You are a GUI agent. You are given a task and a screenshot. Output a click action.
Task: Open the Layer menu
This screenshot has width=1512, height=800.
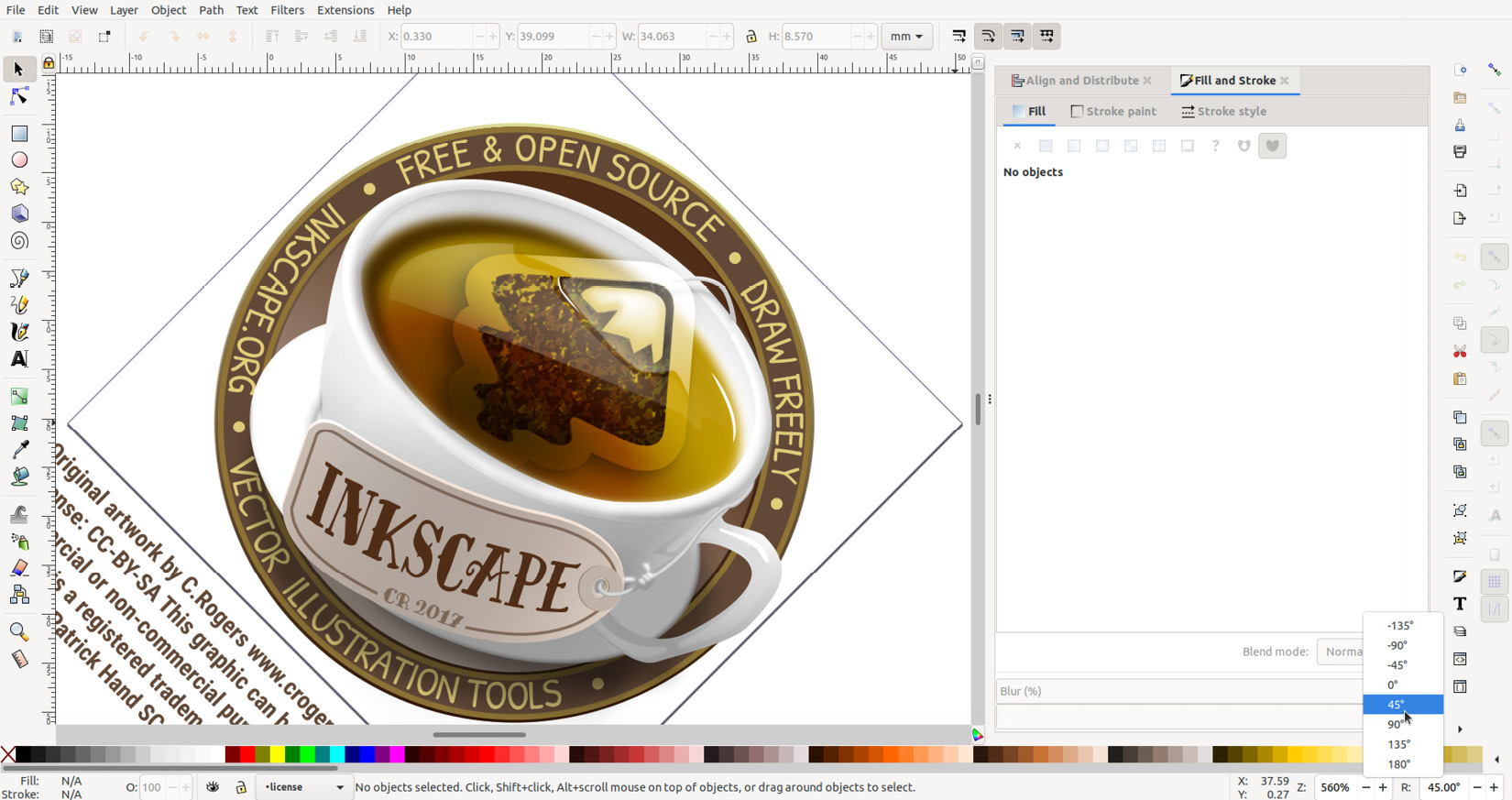pos(124,10)
